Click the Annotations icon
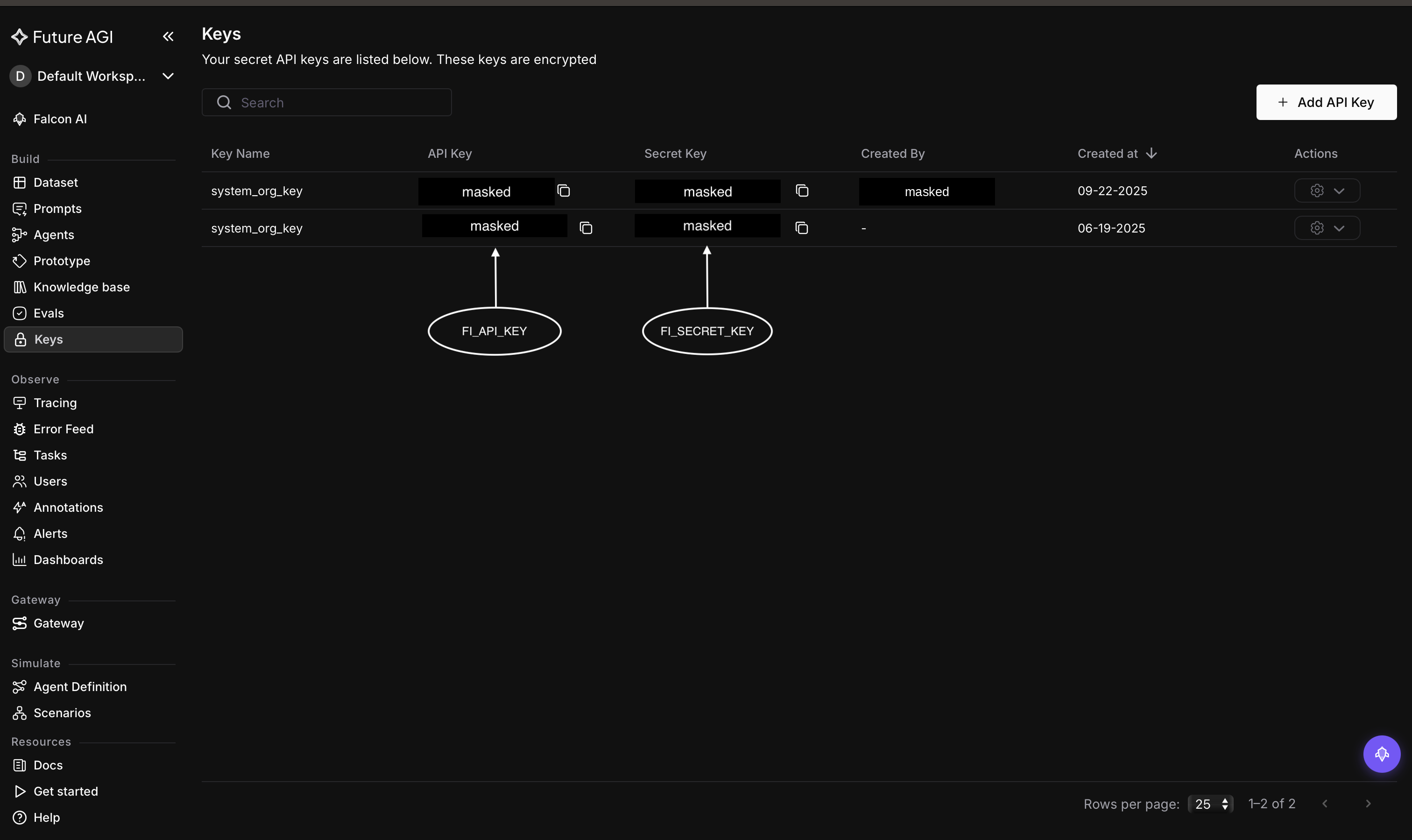Screen dimensions: 1412x840 (20, 507)
